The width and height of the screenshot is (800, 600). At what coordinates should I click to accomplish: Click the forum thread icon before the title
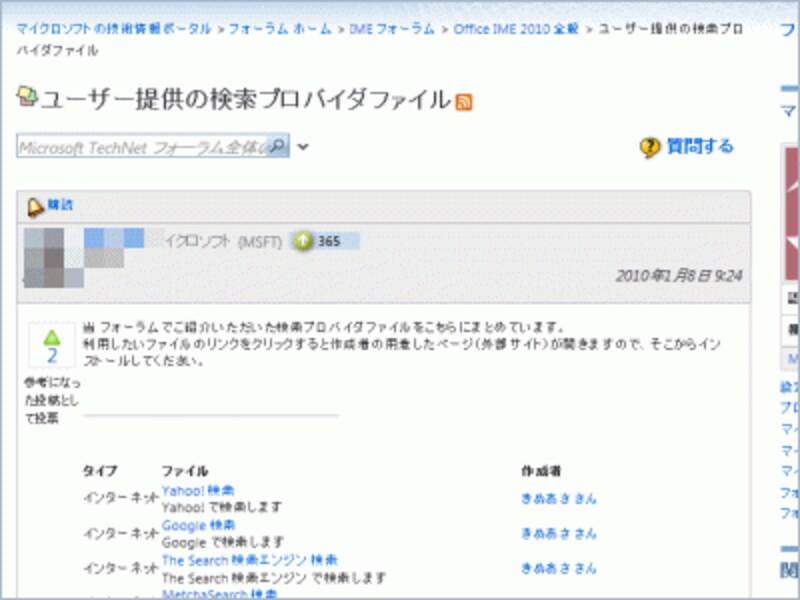(27, 95)
